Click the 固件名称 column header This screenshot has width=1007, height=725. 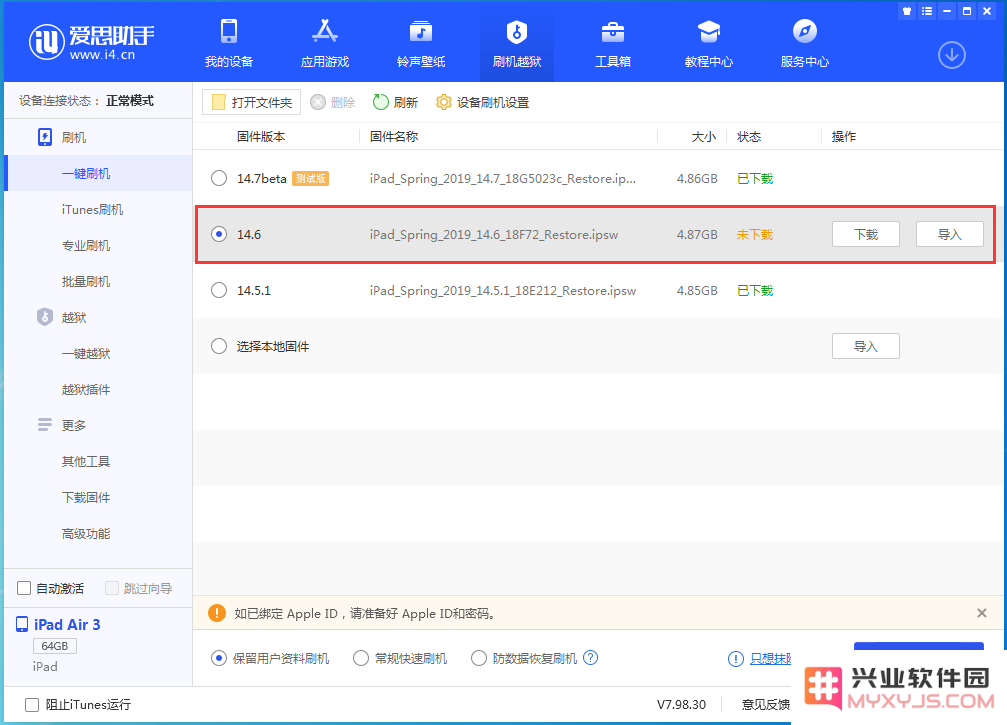tap(394, 137)
